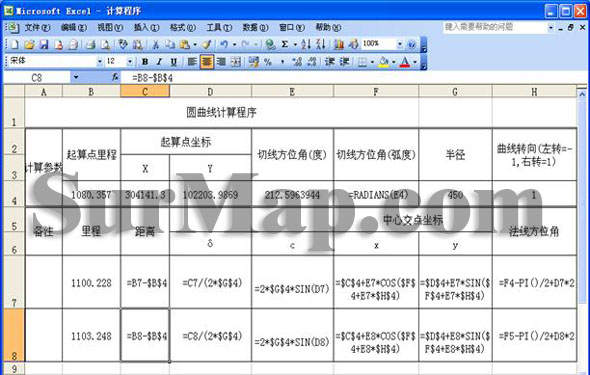Open the 窗口 (Window) menu
590x375 pixels.
(292, 27)
